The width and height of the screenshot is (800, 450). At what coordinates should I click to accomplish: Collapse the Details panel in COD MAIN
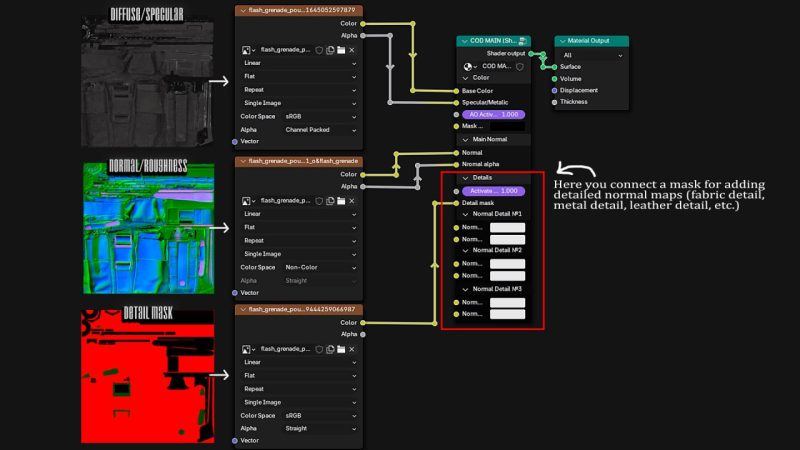pos(465,178)
